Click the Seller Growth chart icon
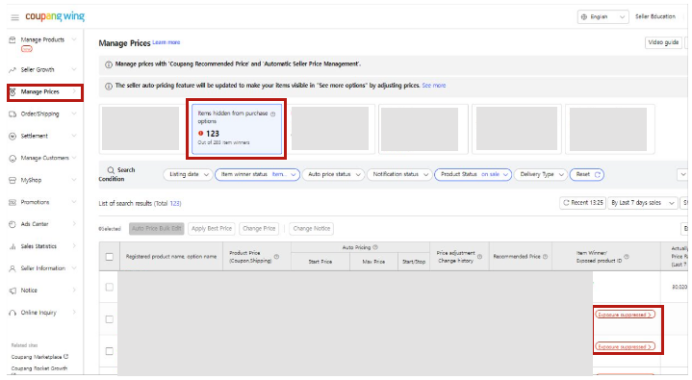Viewport: 692px width, 380px height. [12, 70]
